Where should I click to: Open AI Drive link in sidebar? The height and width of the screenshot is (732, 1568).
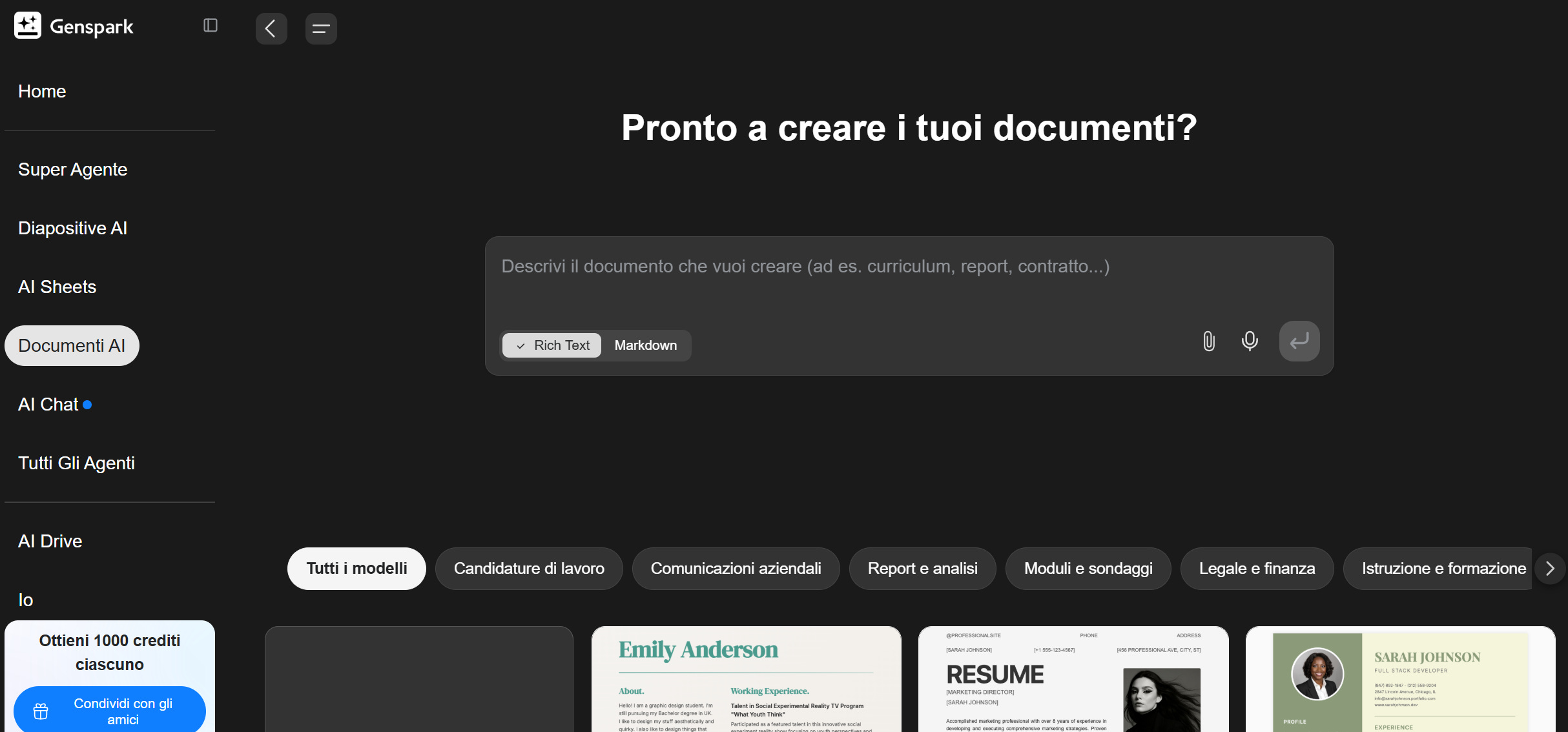tap(50, 541)
